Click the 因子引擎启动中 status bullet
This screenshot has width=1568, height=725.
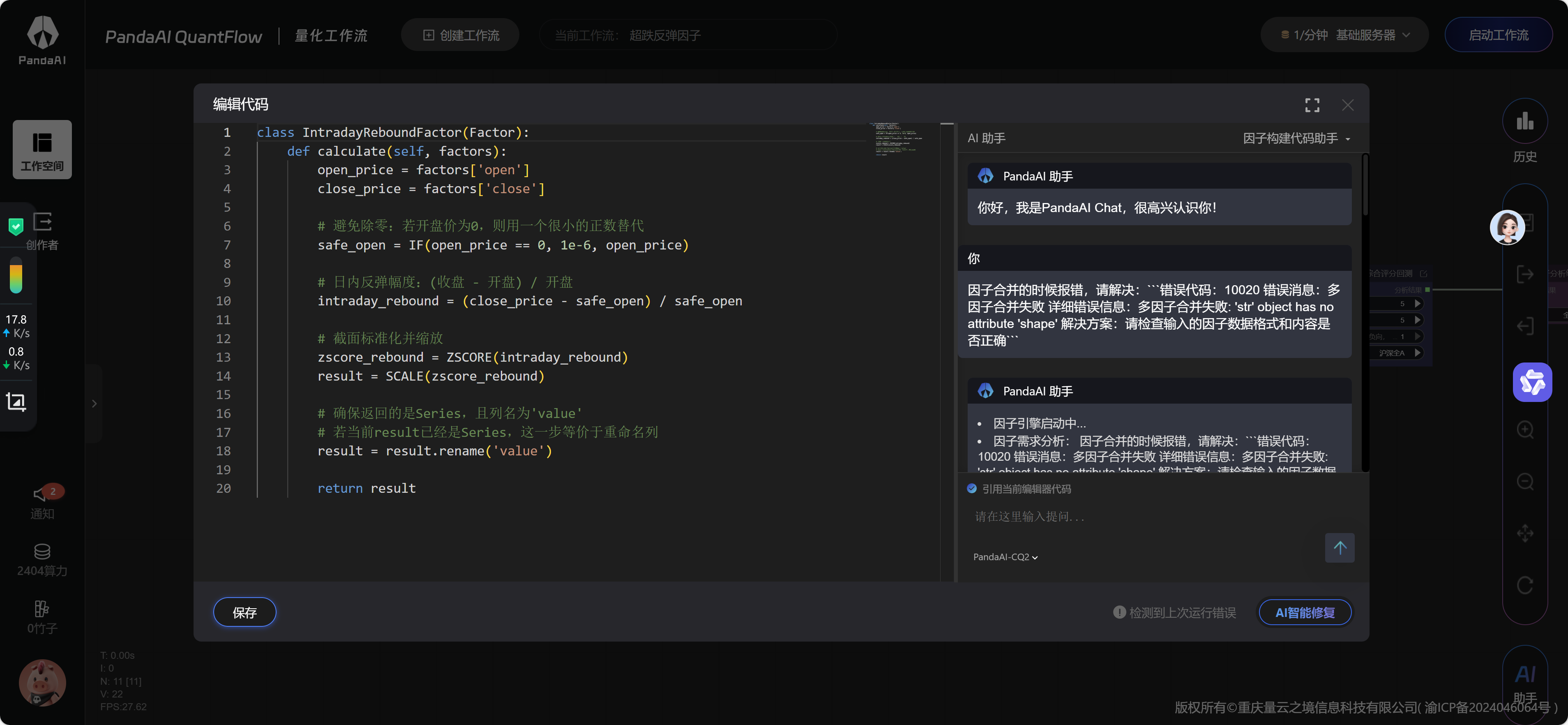[1039, 423]
